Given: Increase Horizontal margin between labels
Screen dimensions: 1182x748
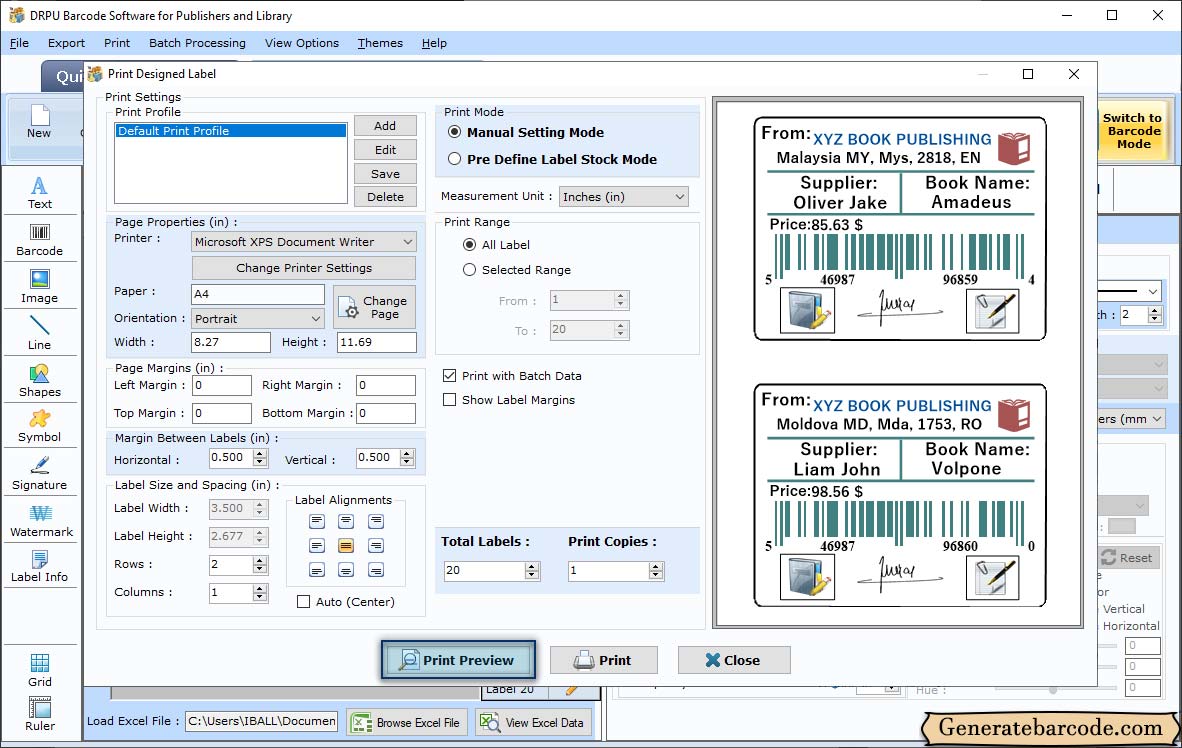Looking at the screenshot, I should [x=260, y=453].
